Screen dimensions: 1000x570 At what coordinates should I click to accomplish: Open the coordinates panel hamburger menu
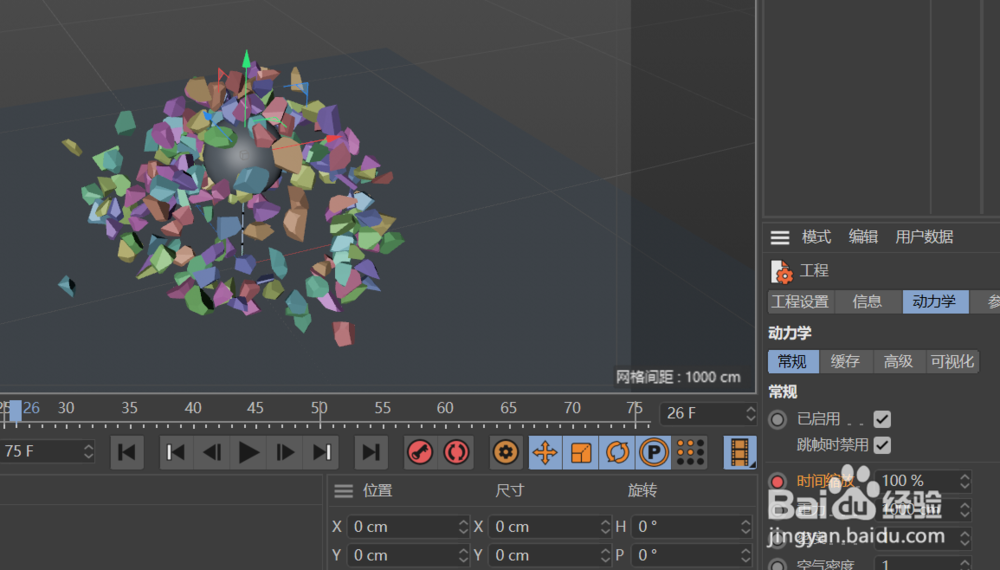344,490
